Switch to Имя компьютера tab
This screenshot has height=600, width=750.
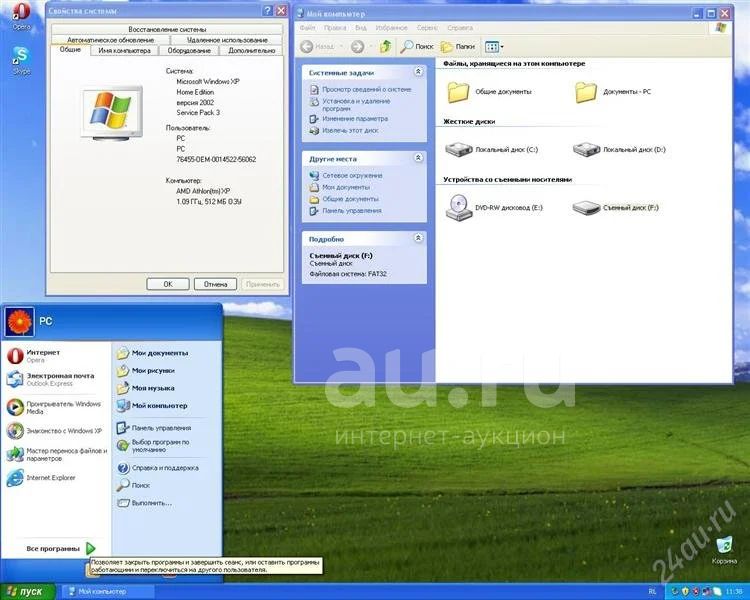124,50
